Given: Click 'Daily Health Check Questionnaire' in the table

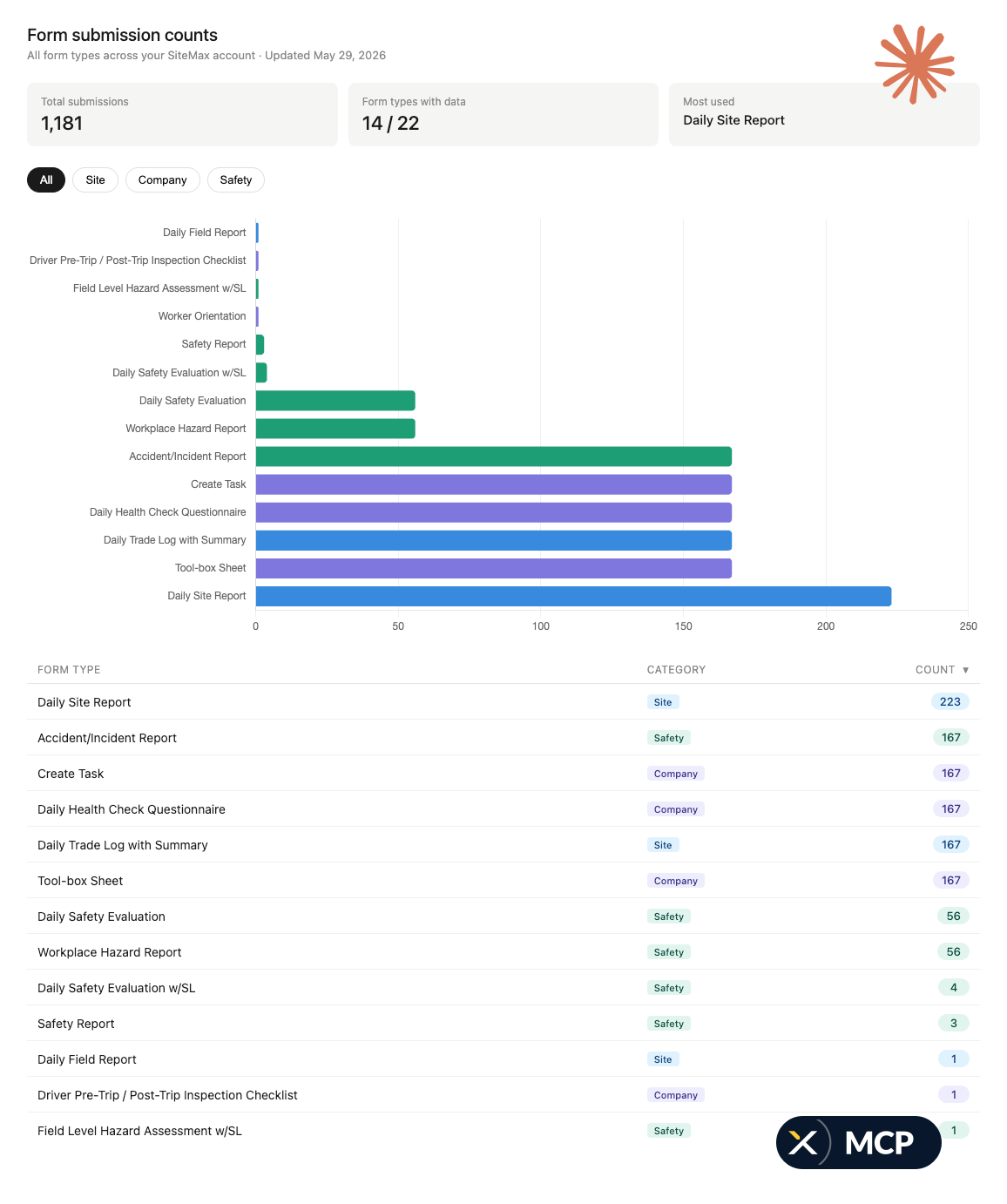Looking at the screenshot, I should pos(132,809).
